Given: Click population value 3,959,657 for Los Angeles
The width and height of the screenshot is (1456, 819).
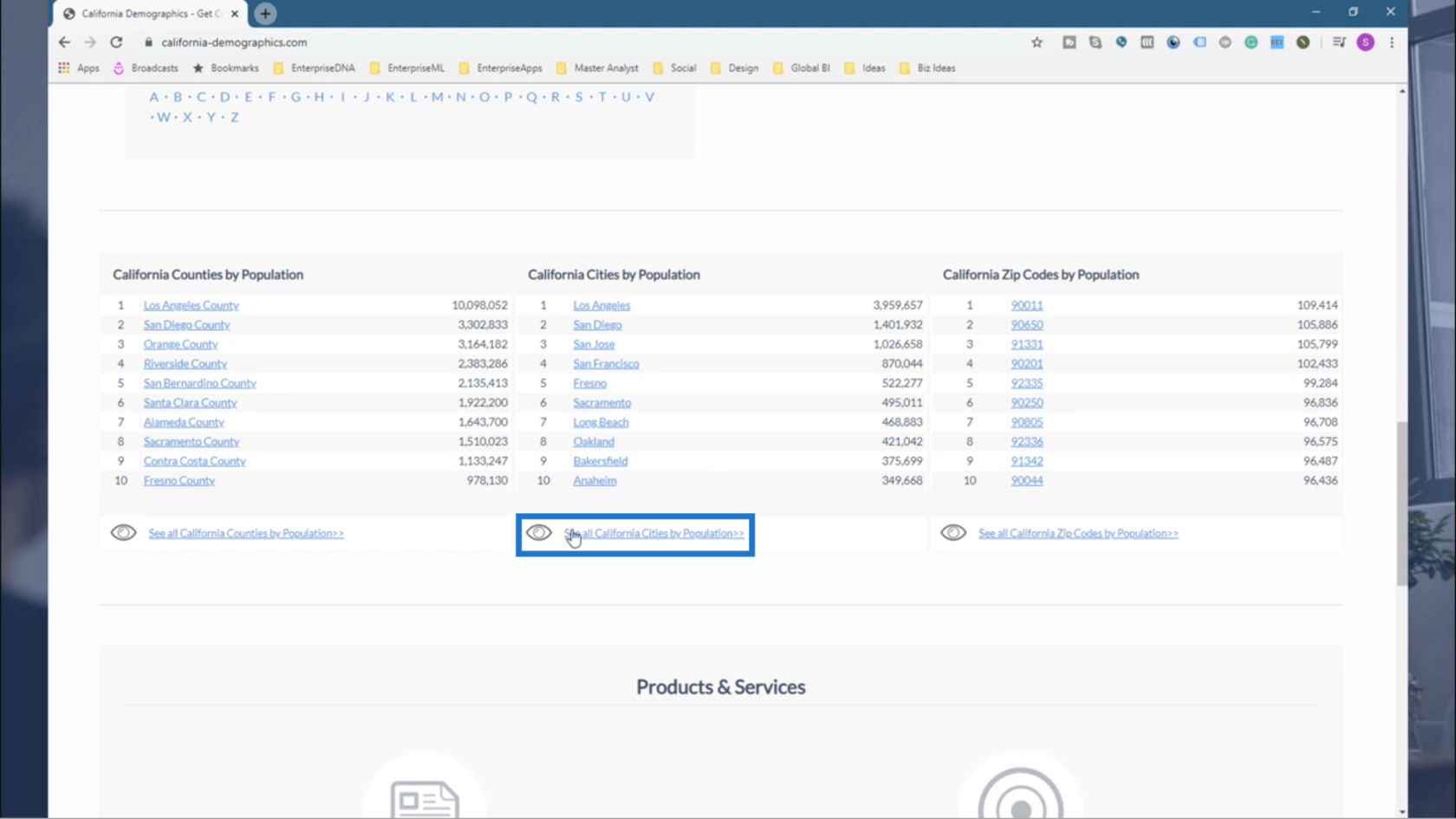Looking at the screenshot, I should (897, 305).
